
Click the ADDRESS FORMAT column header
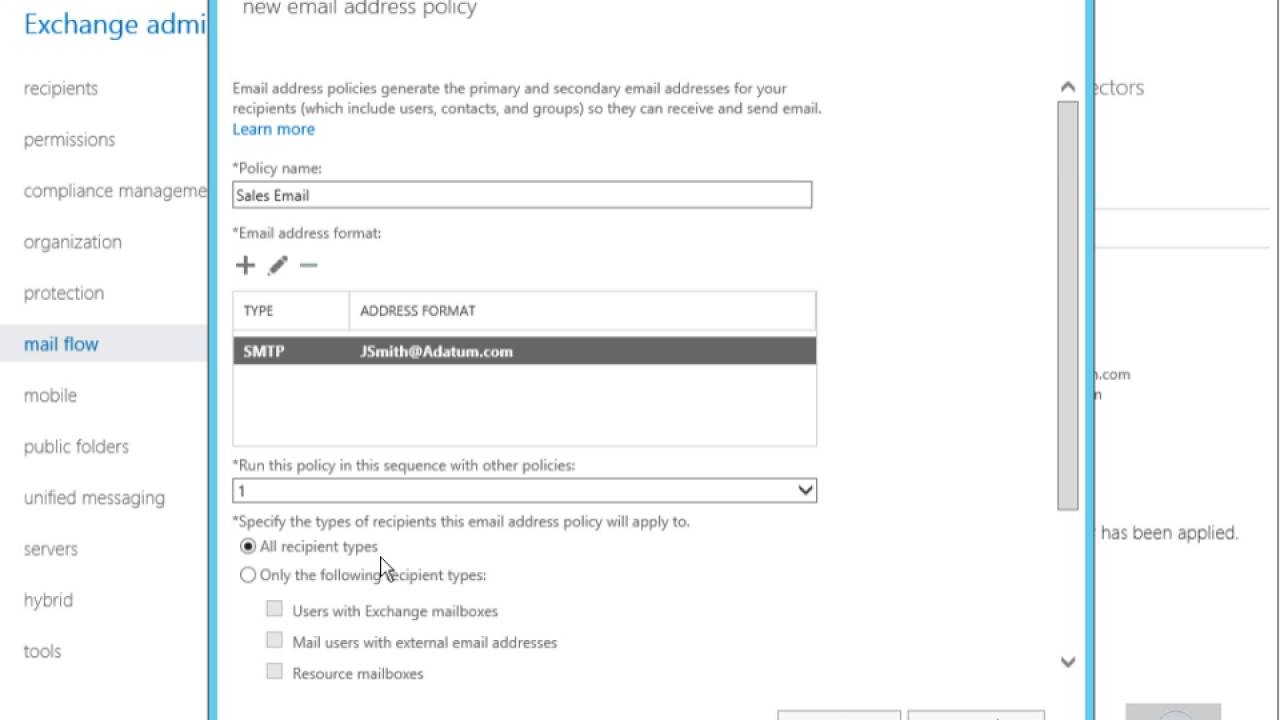[417, 311]
